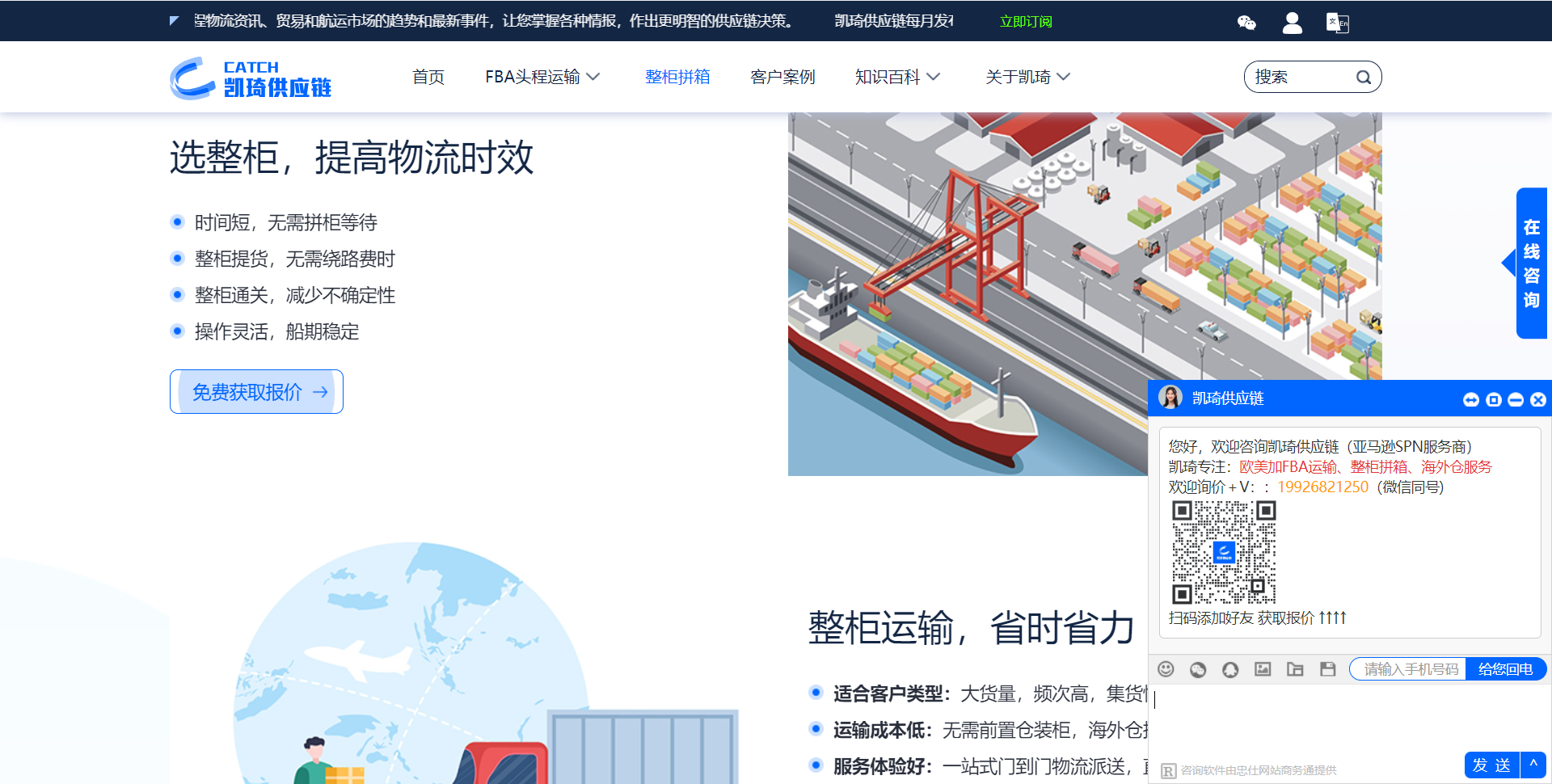Click the 给您回电 callback button

[1505, 669]
